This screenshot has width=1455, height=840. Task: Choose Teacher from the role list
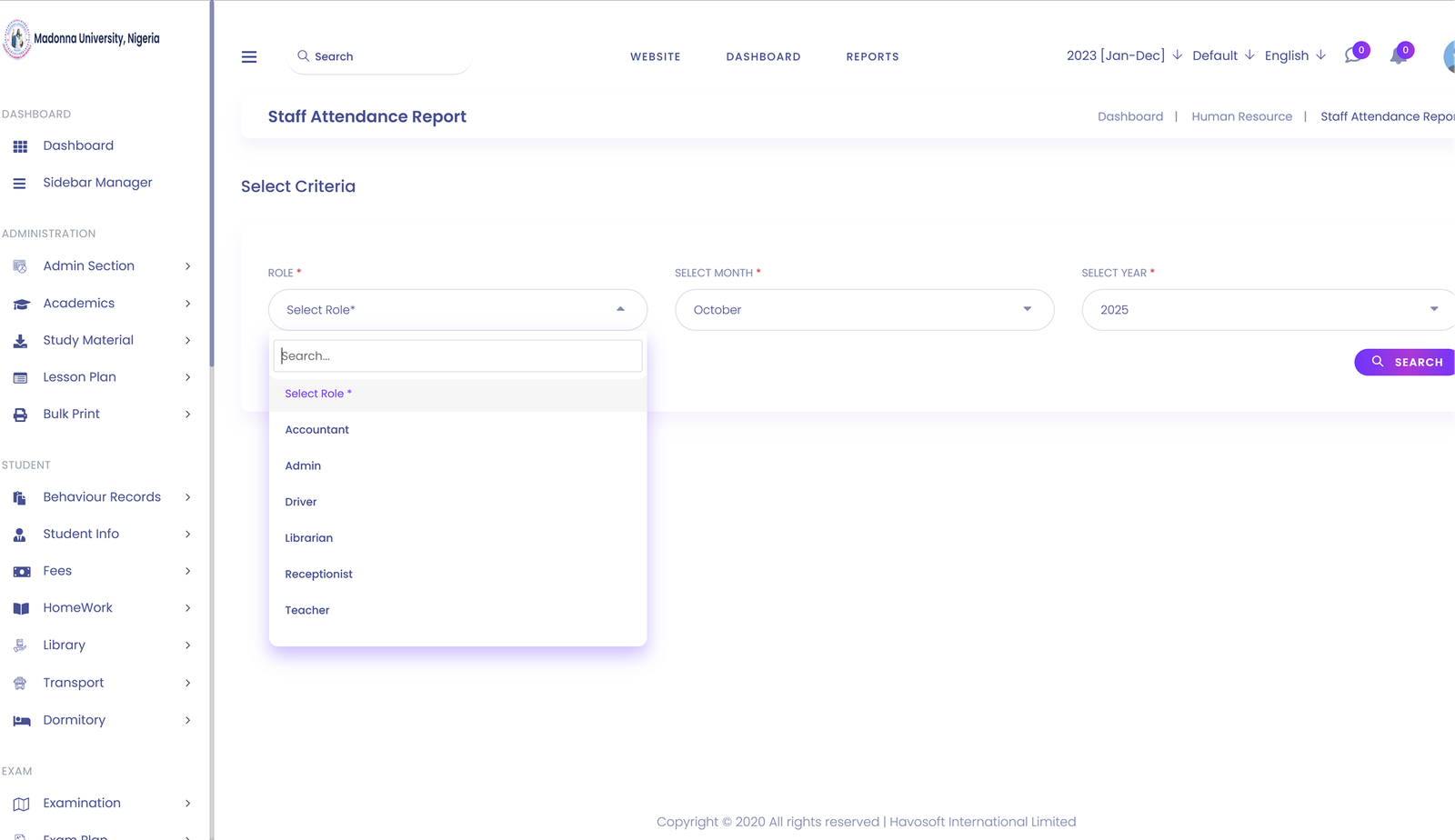307,610
